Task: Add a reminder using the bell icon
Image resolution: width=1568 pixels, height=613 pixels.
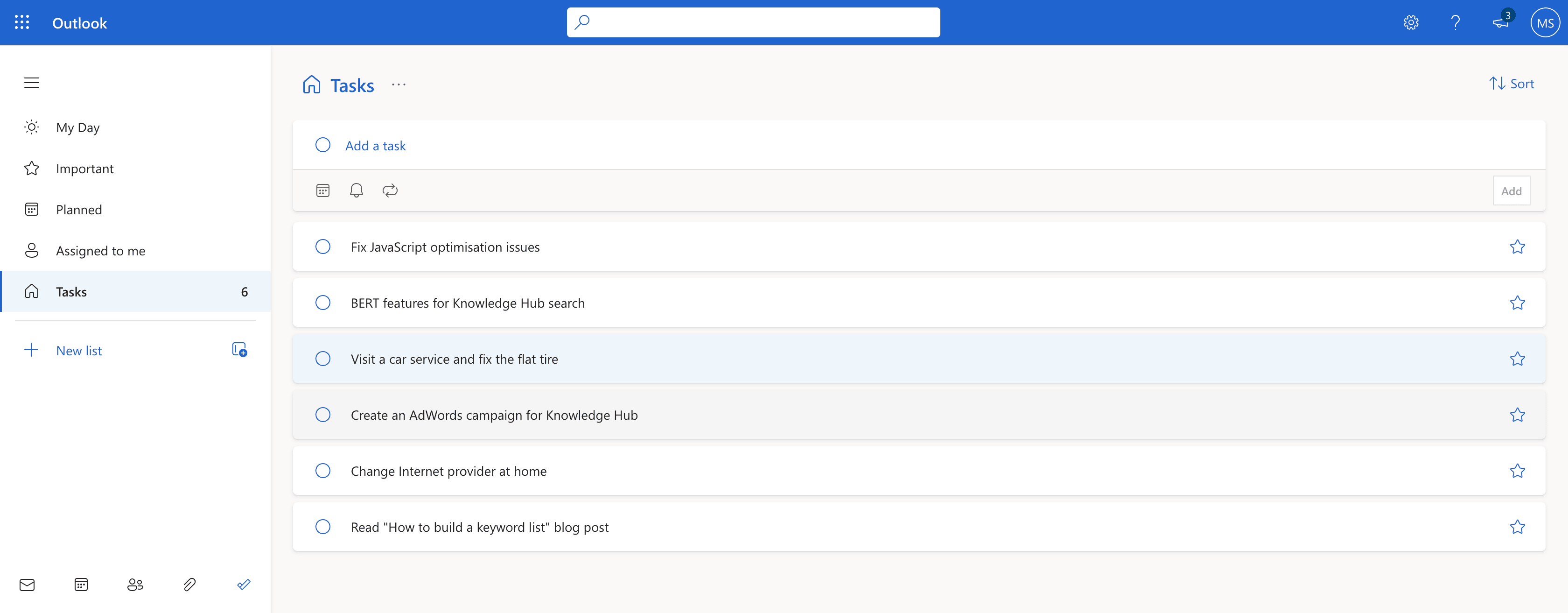Action: [x=356, y=190]
